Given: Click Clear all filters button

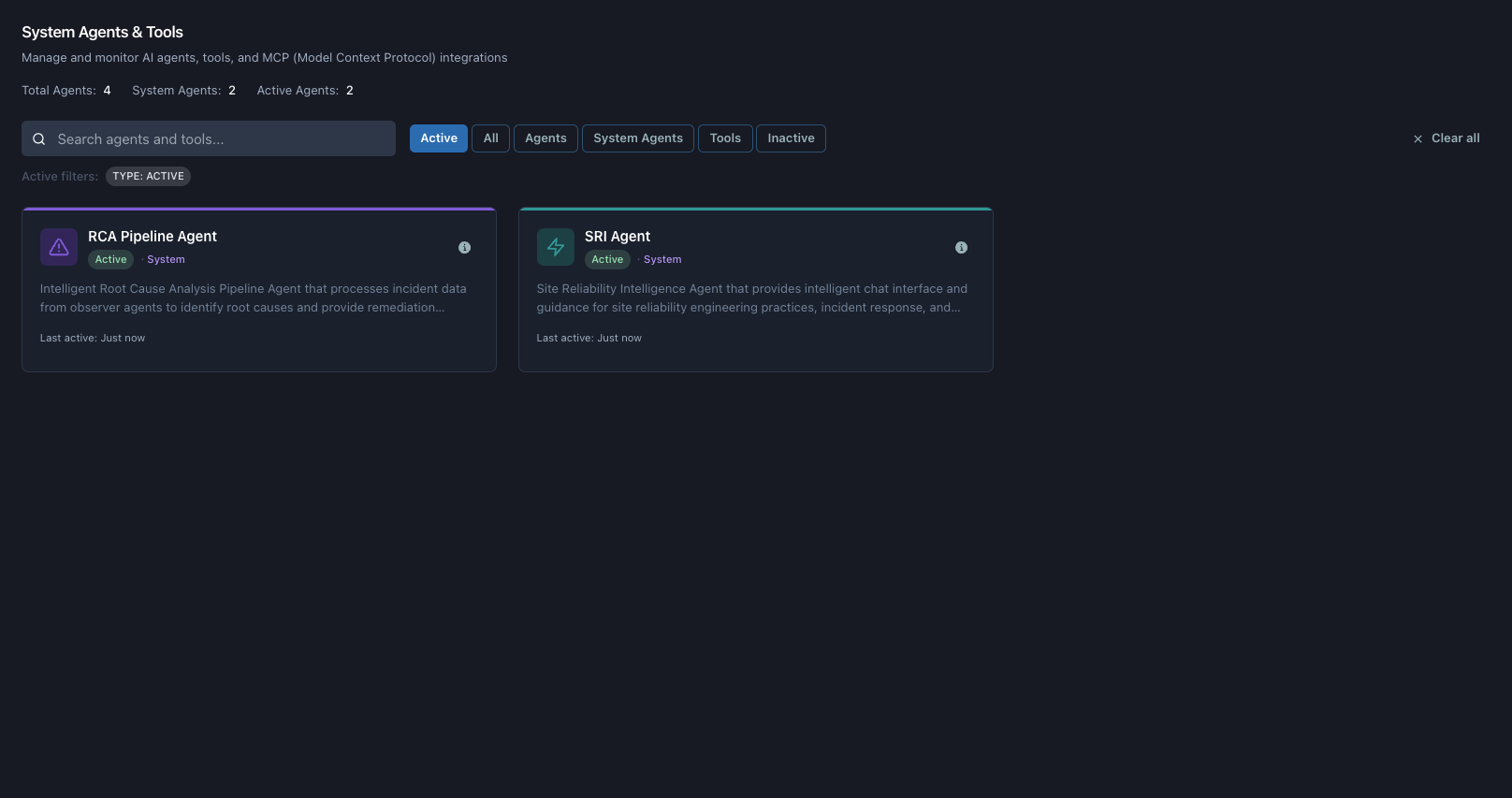Looking at the screenshot, I should [1447, 138].
